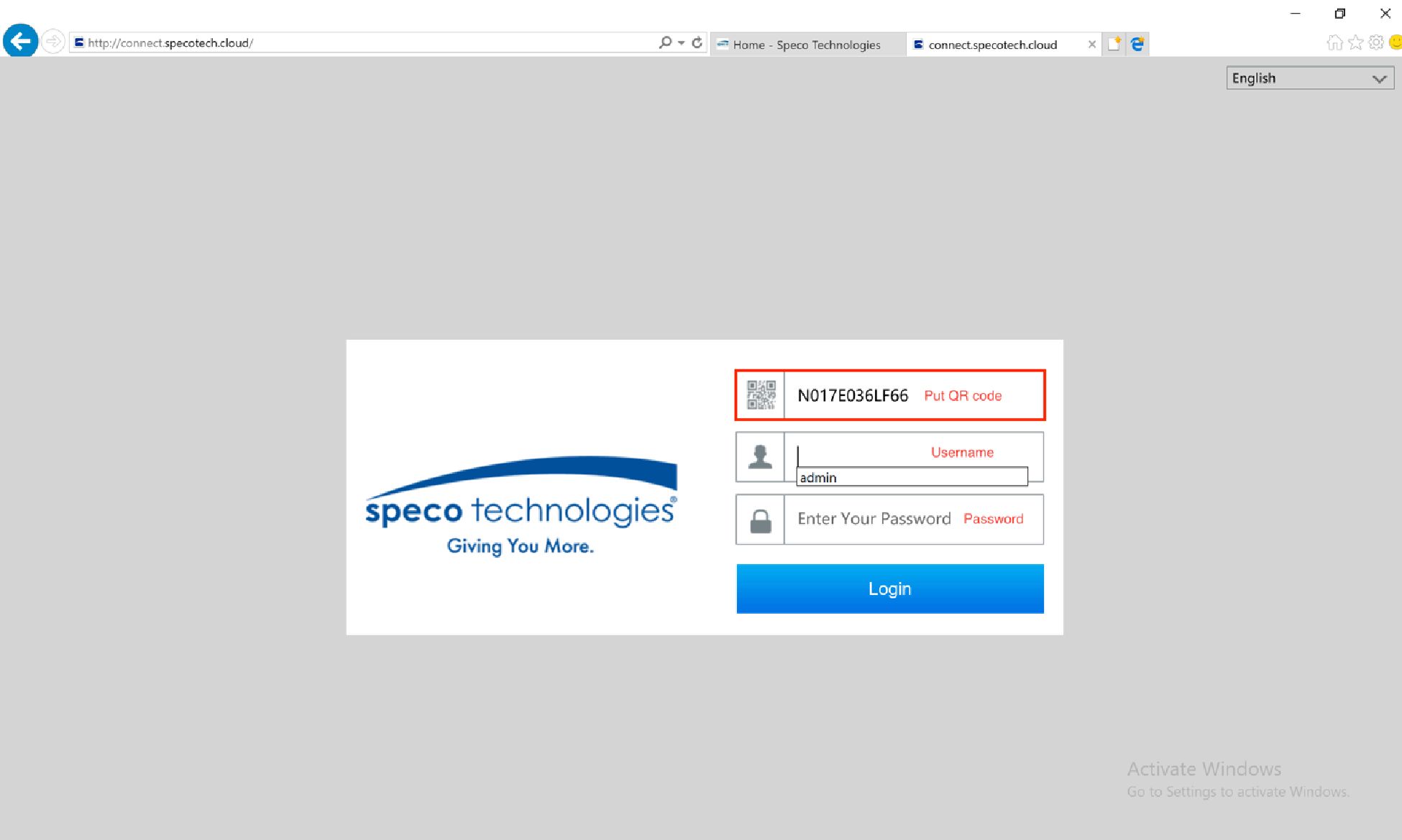Click the address bar search magnifier icon
Image resolution: width=1402 pixels, height=840 pixels.
[665, 43]
